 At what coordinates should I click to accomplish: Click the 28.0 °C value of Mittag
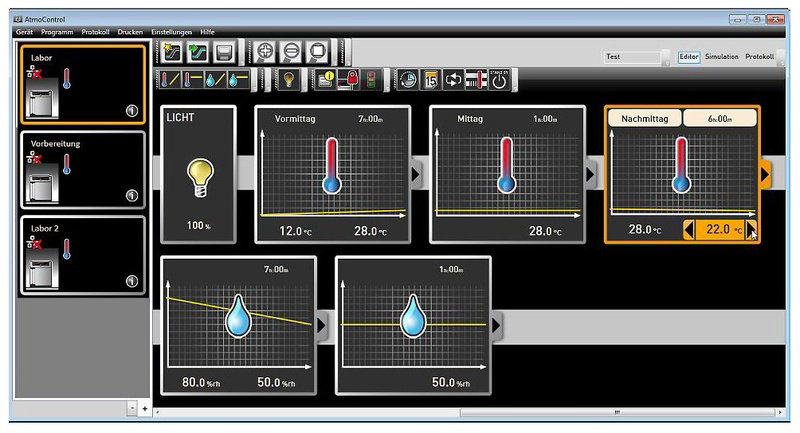[545, 231]
